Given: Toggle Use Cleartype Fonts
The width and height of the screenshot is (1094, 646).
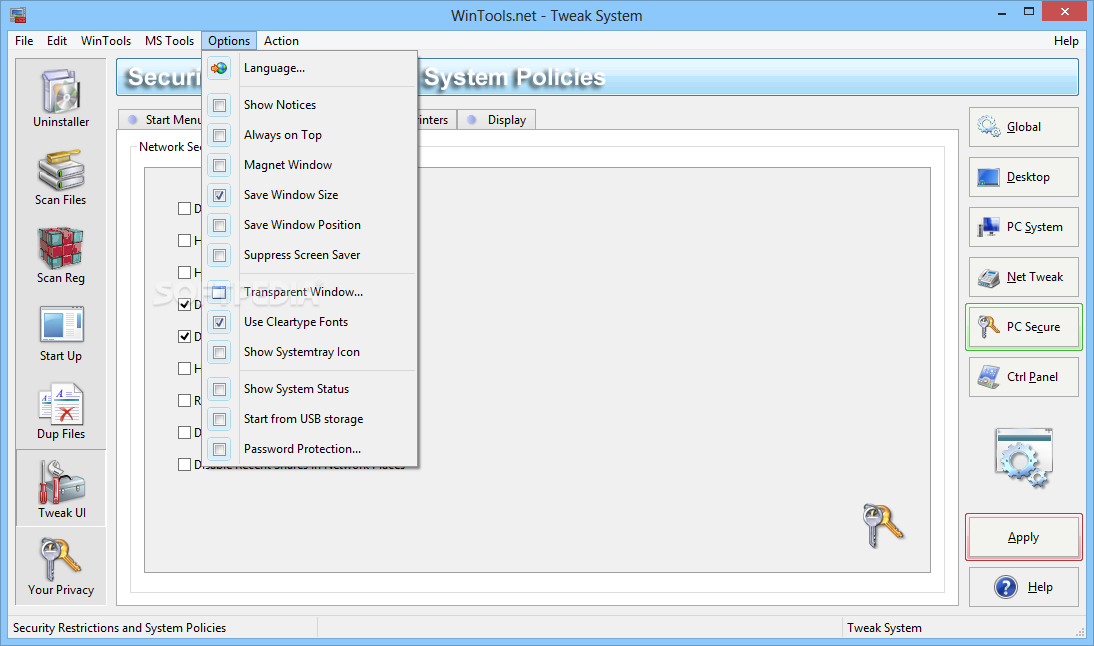Looking at the screenshot, I should tap(310, 322).
